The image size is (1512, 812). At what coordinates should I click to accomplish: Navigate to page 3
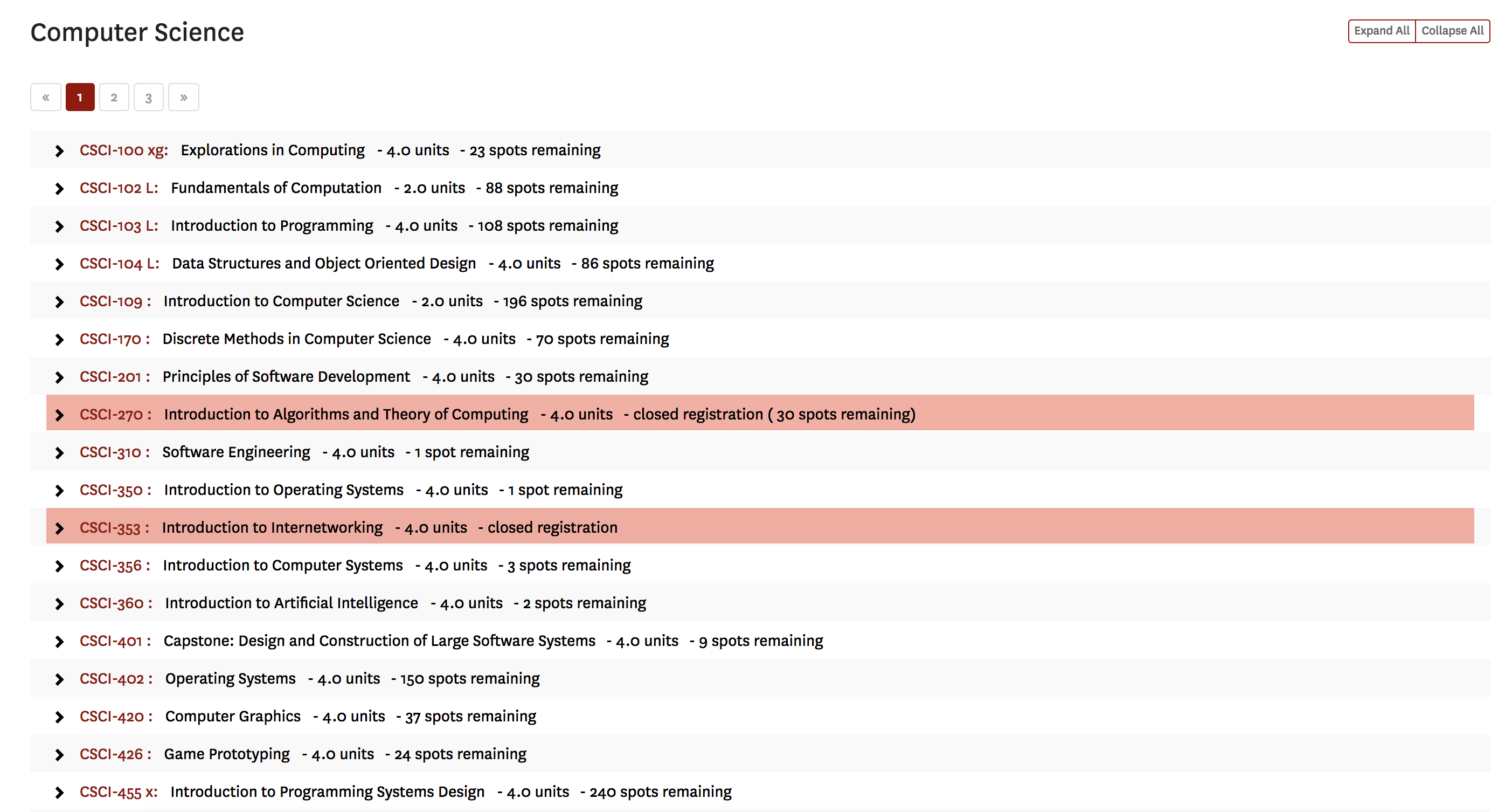[149, 97]
